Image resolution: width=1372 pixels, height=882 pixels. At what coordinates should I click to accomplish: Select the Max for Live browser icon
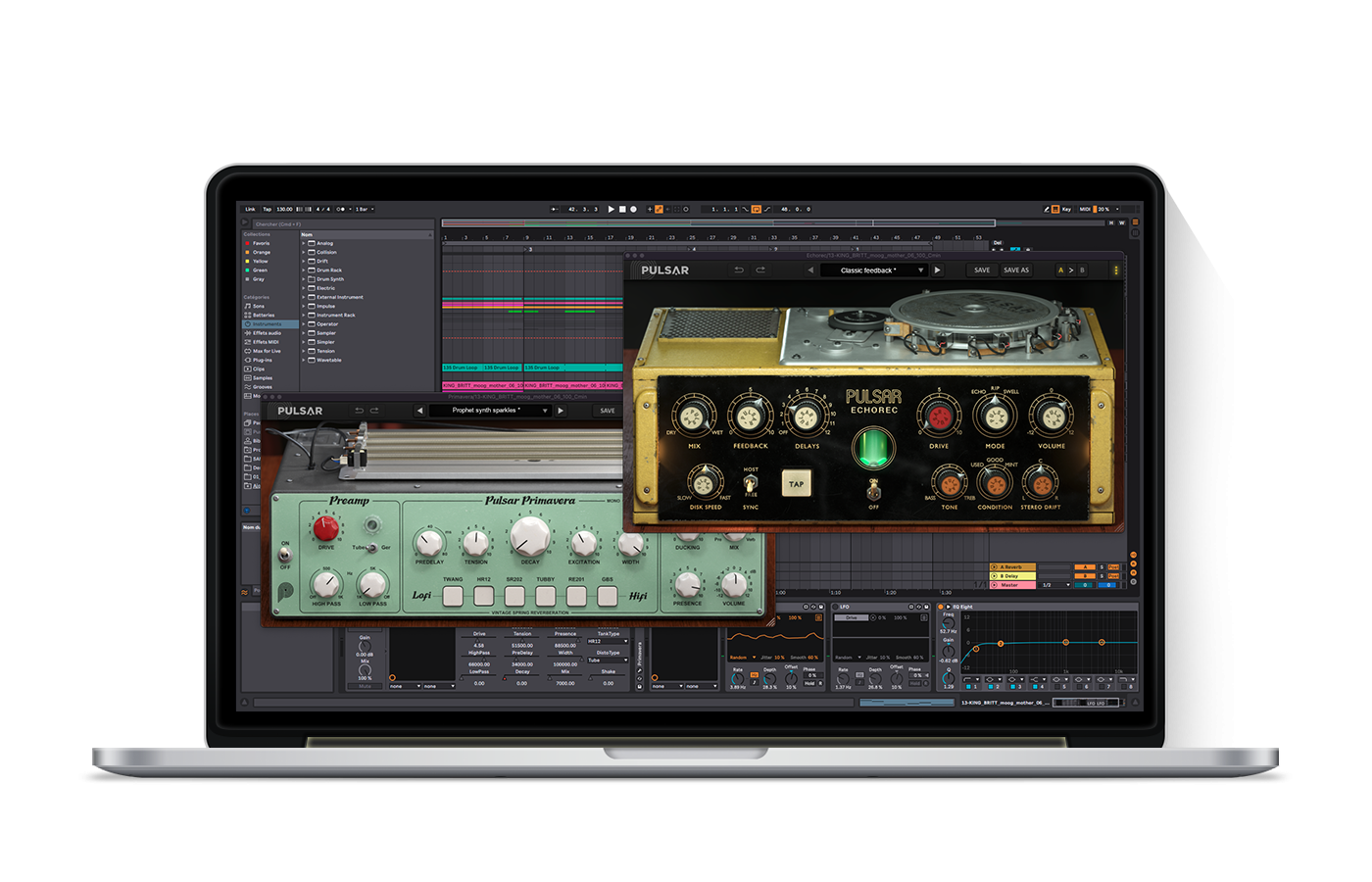point(248,351)
